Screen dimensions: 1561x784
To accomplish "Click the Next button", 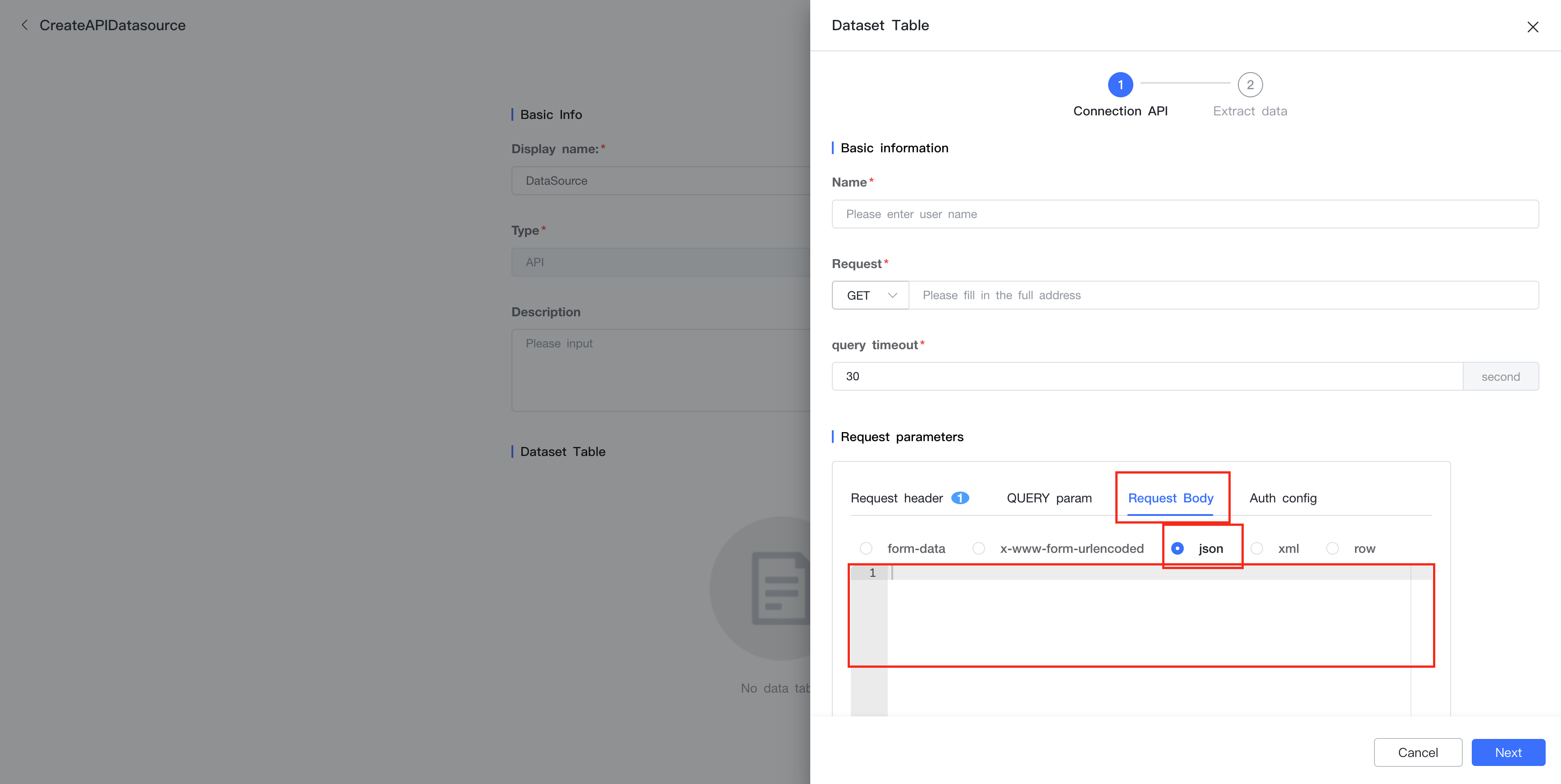I will click(x=1508, y=752).
